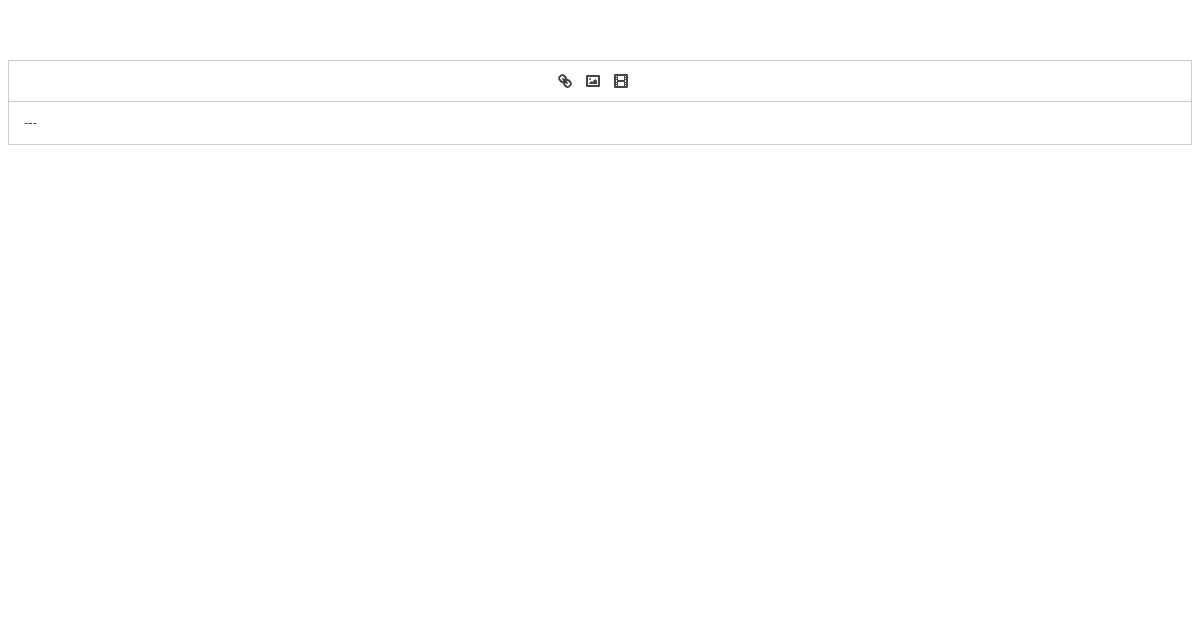Activate the link button left of image icon
This screenshot has height=630, width=1200.
565,81
